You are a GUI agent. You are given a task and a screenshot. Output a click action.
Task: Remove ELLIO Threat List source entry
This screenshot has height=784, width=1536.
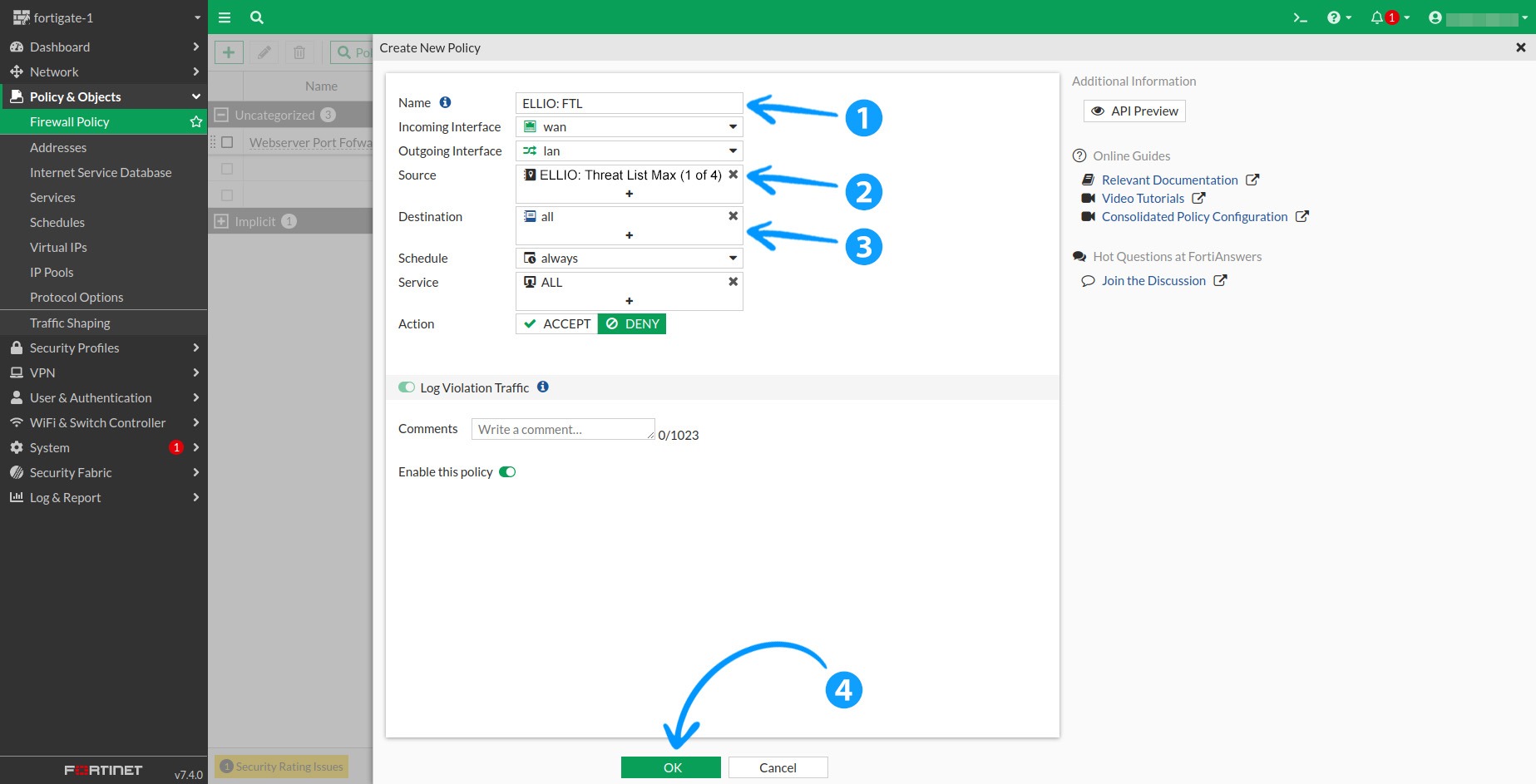coord(733,175)
